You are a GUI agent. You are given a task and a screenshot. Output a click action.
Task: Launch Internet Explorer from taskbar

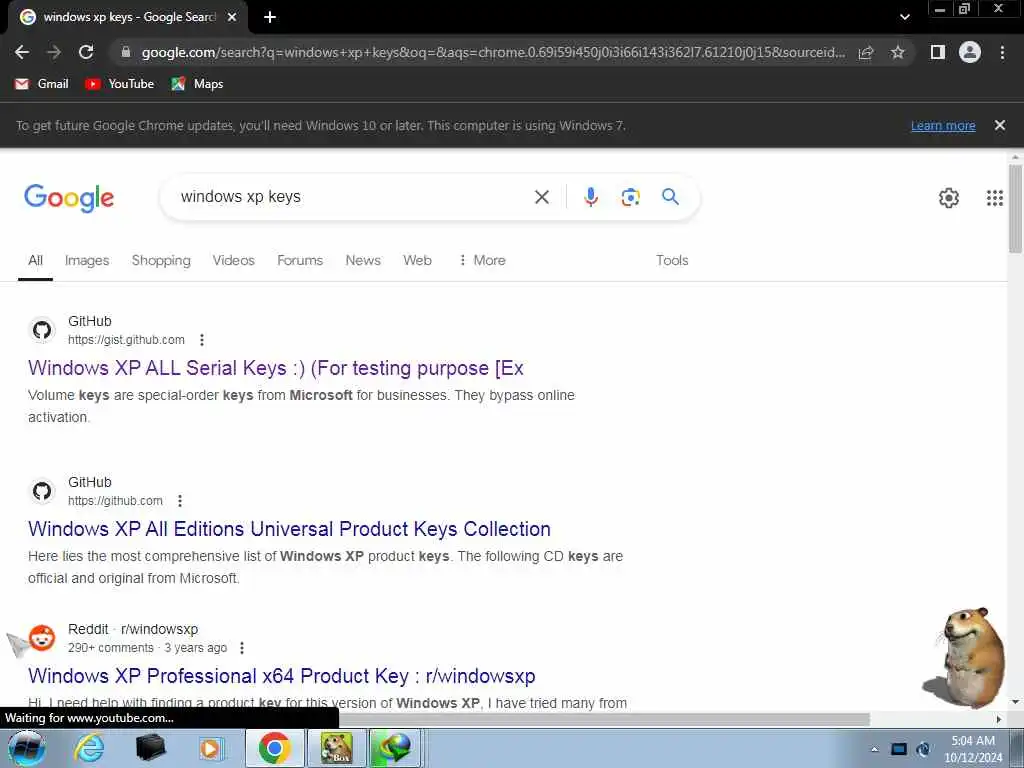pyautogui.click(x=89, y=748)
